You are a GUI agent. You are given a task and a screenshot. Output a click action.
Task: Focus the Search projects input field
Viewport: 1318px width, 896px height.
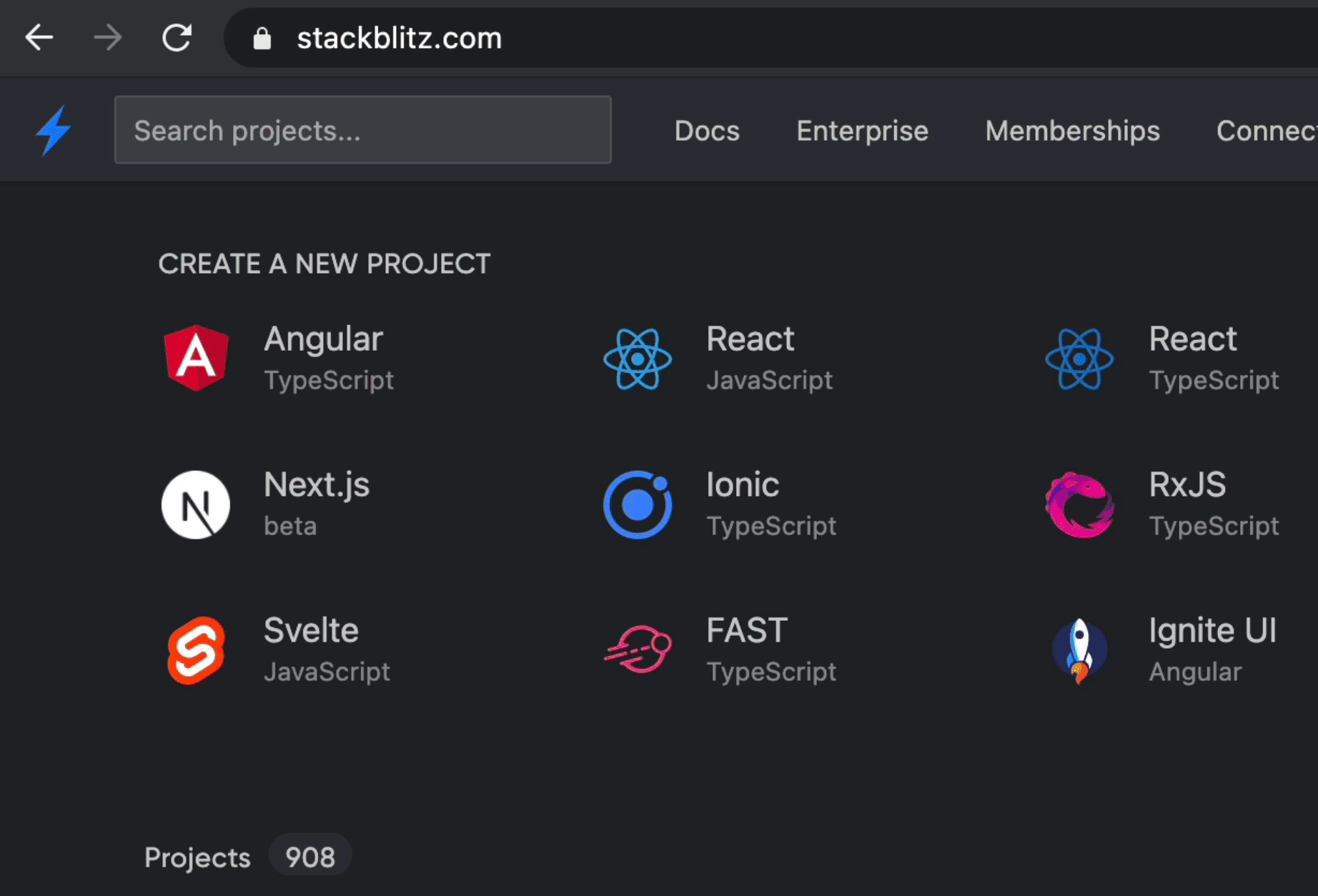(x=362, y=130)
